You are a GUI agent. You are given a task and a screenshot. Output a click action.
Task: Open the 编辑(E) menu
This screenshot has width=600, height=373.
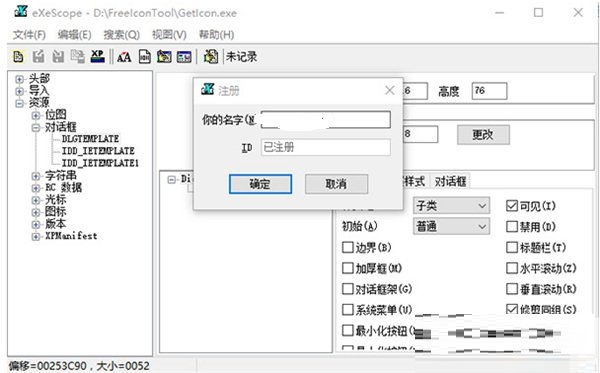(x=75, y=35)
